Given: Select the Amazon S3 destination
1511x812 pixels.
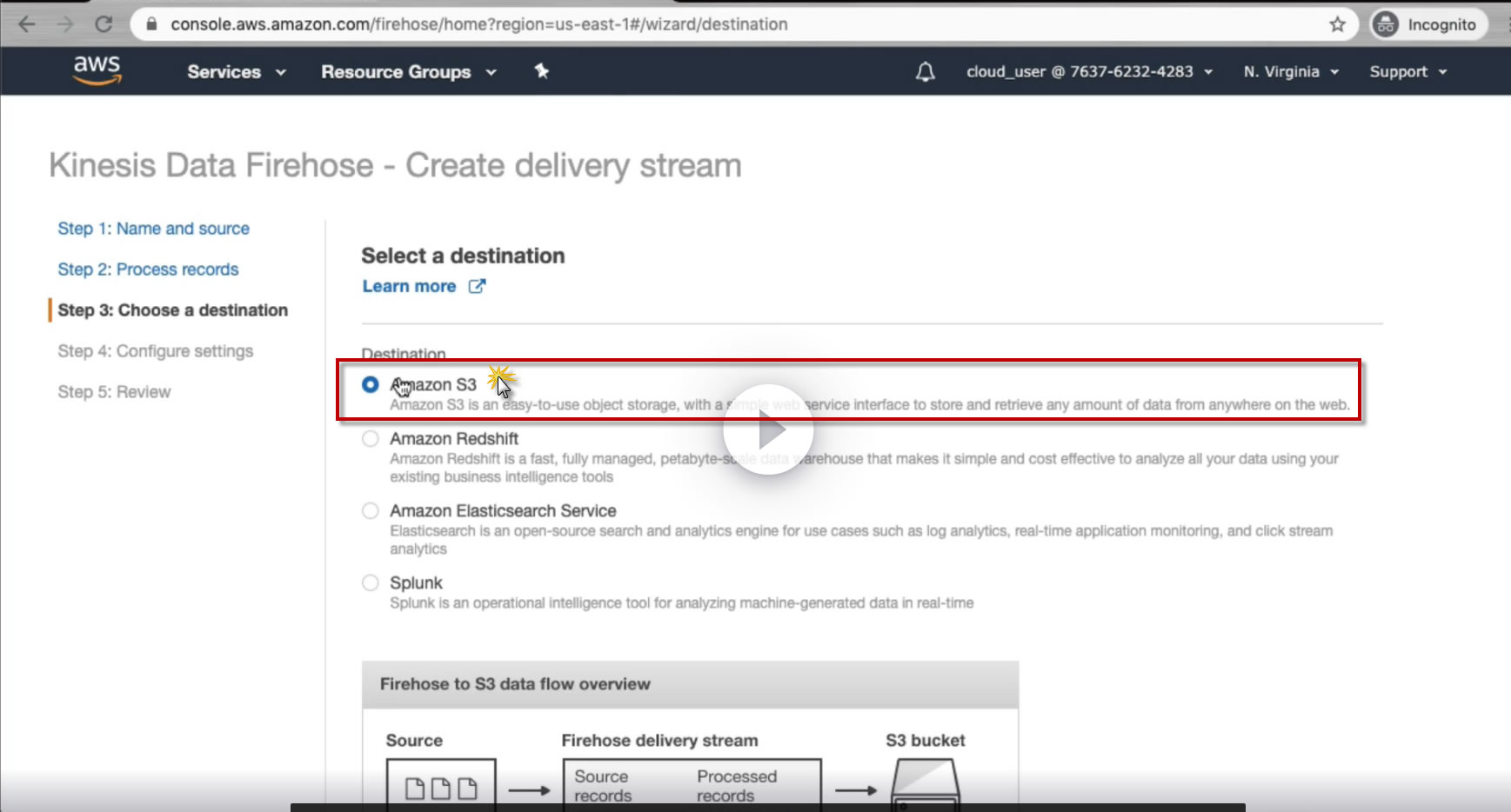Looking at the screenshot, I should pos(371,384).
